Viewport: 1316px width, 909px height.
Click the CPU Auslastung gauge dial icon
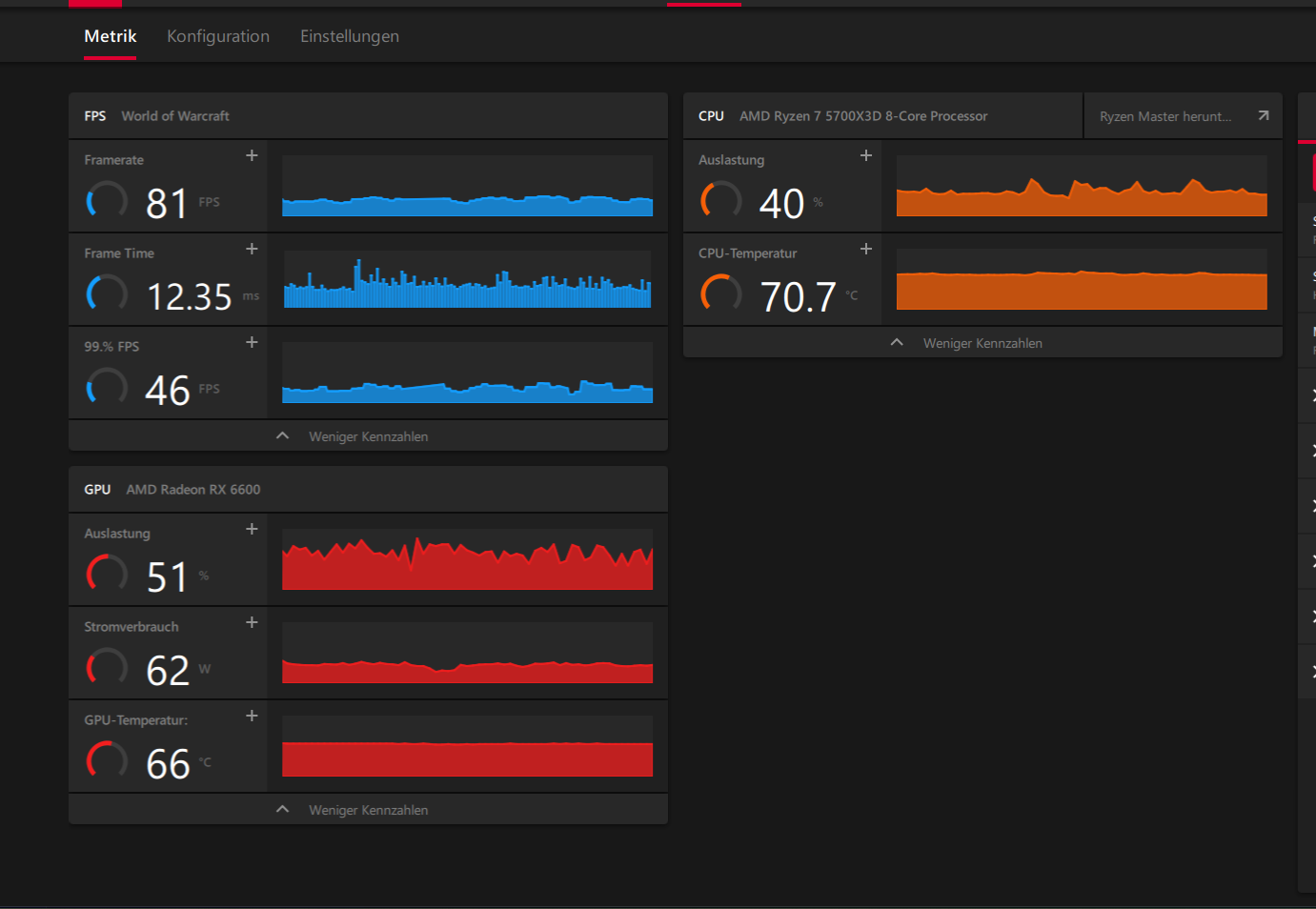click(x=721, y=201)
